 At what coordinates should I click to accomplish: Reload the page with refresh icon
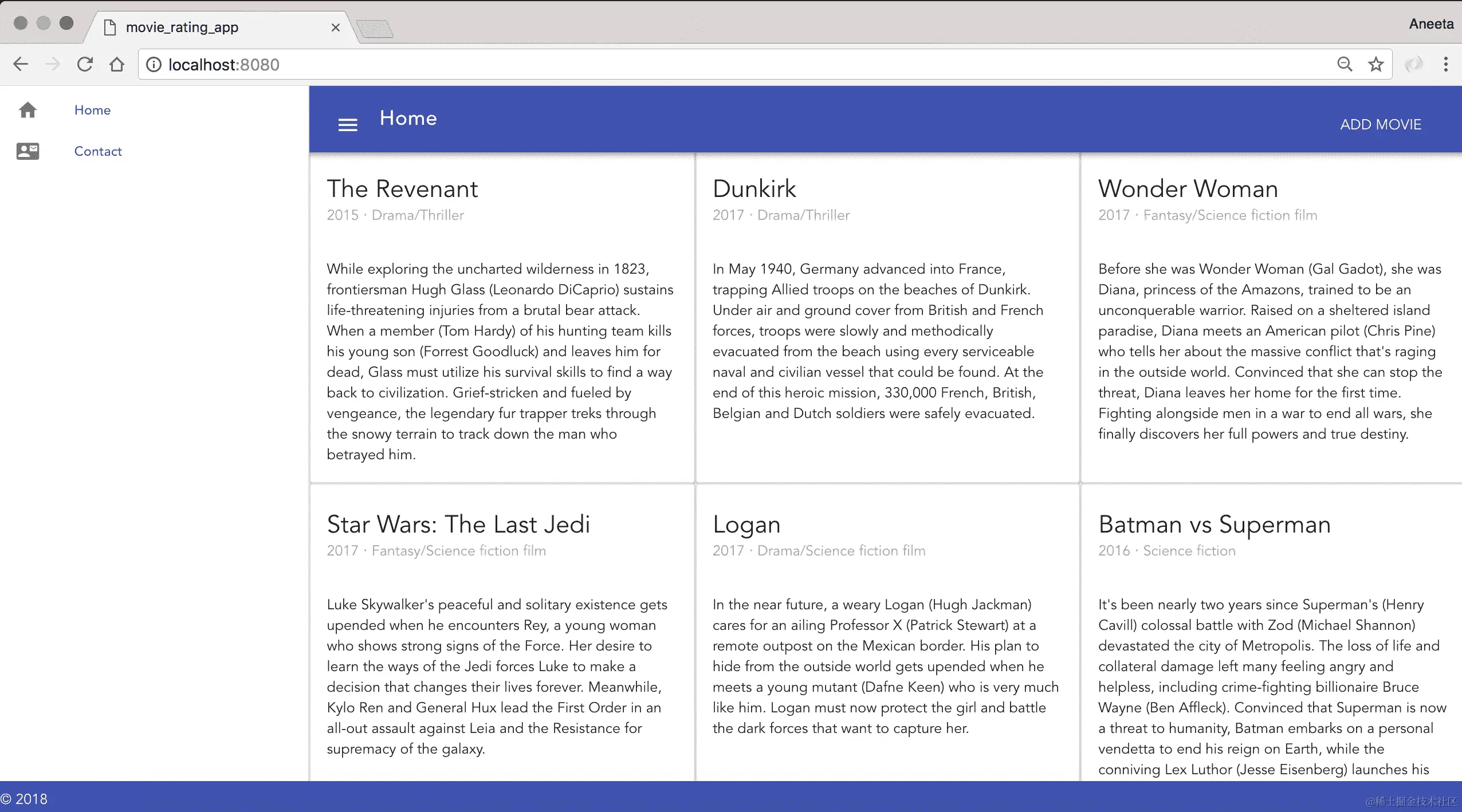coord(85,64)
